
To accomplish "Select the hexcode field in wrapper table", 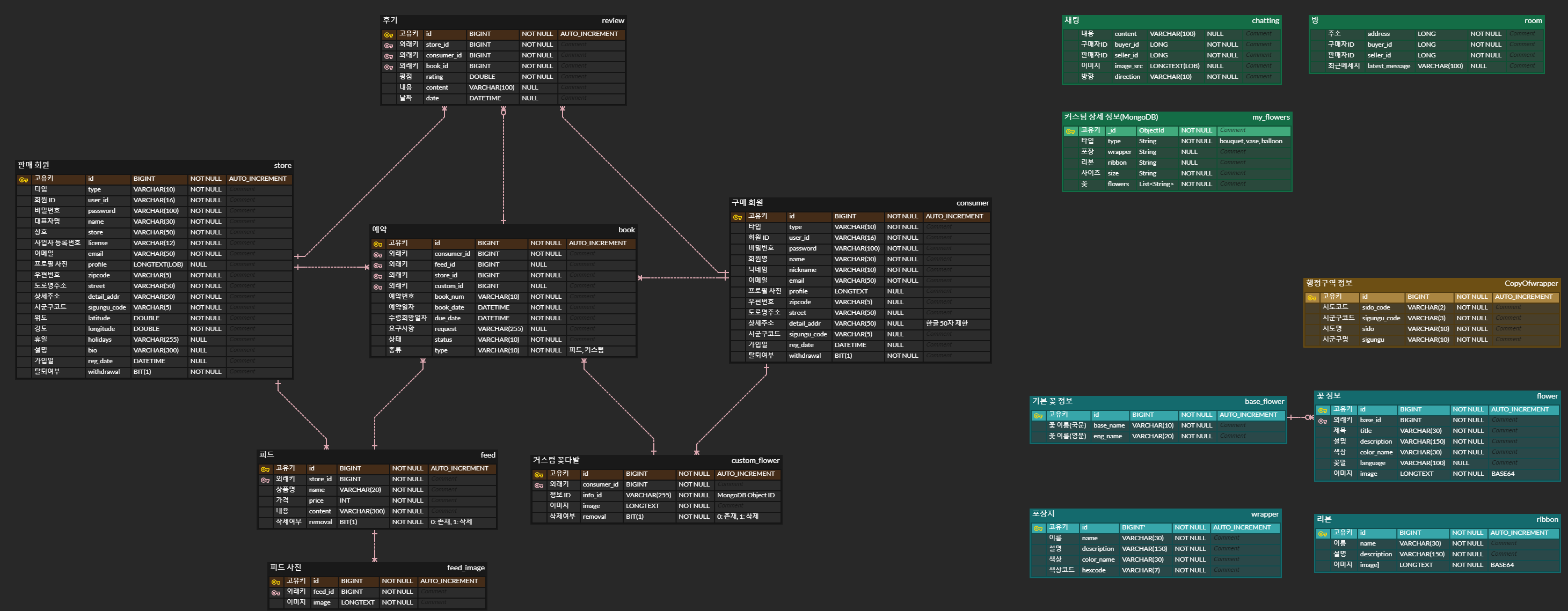I will pyautogui.click(x=1093, y=570).
